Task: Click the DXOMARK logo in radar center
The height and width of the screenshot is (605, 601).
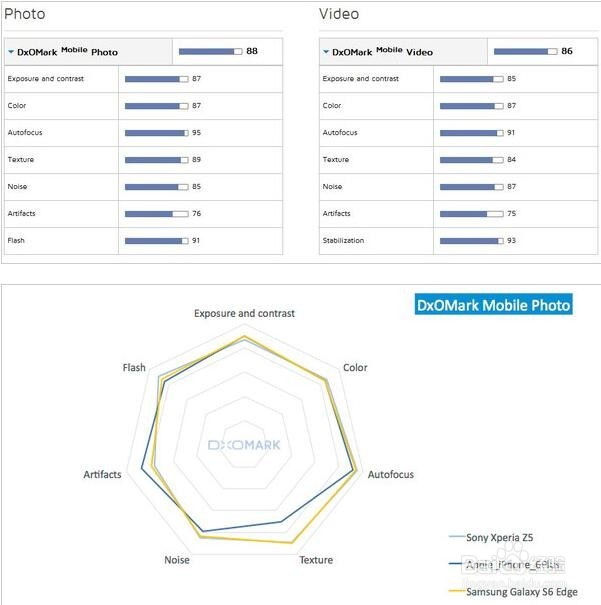Action: click(244, 445)
